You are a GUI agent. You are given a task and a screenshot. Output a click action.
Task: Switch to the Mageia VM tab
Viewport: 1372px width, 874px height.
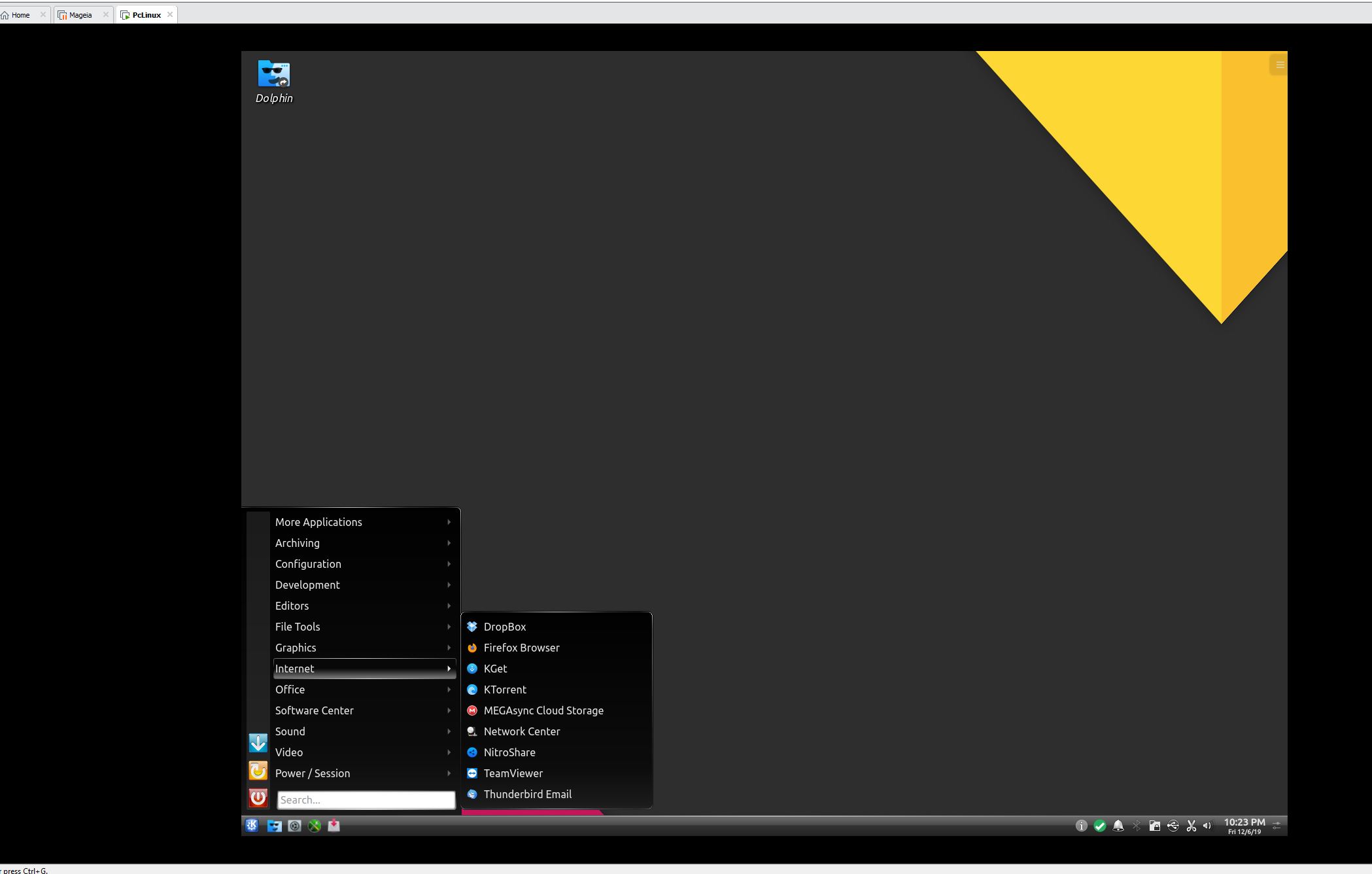(80, 14)
